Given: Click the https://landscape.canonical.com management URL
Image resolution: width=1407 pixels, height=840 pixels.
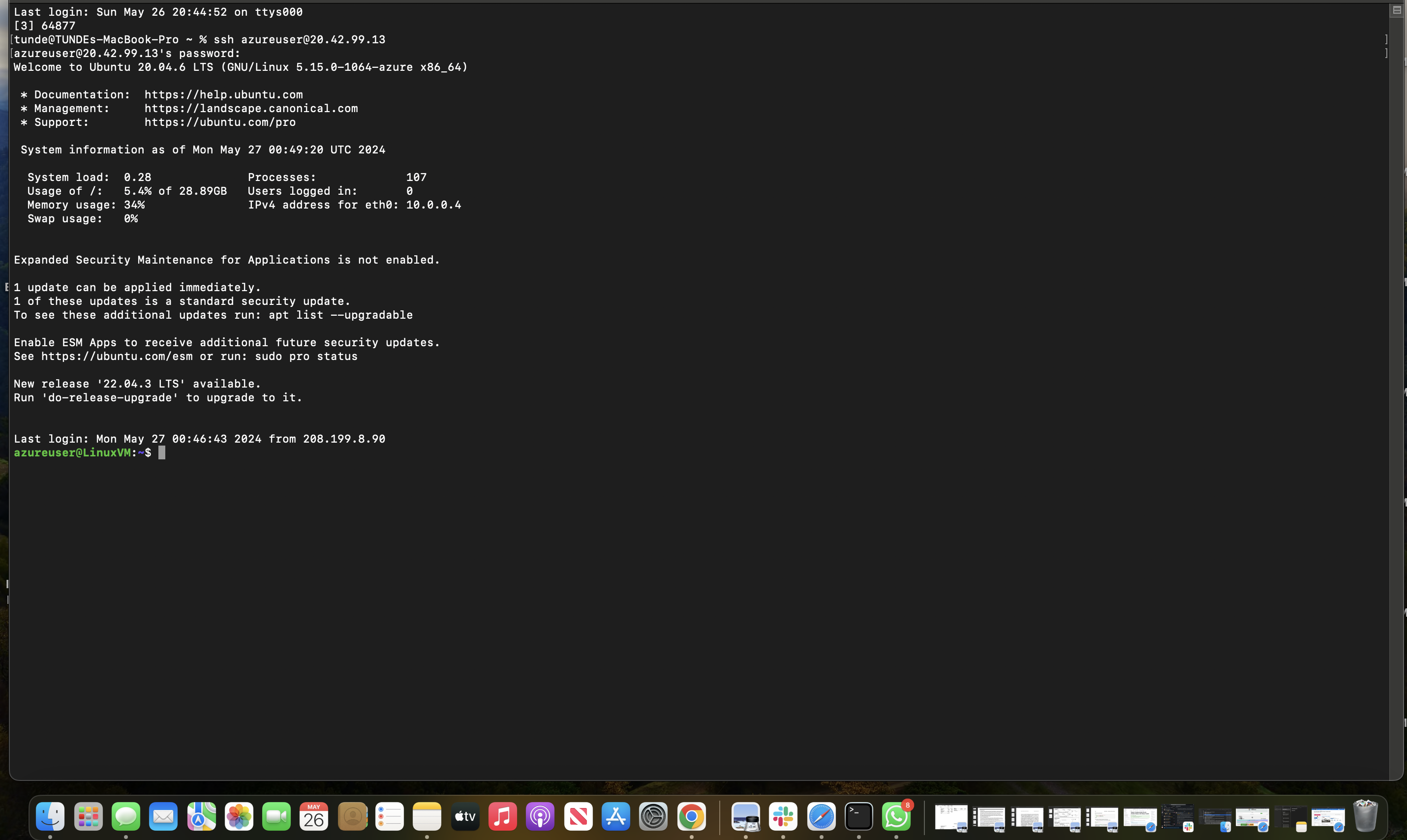Looking at the screenshot, I should pyautogui.click(x=251, y=108).
